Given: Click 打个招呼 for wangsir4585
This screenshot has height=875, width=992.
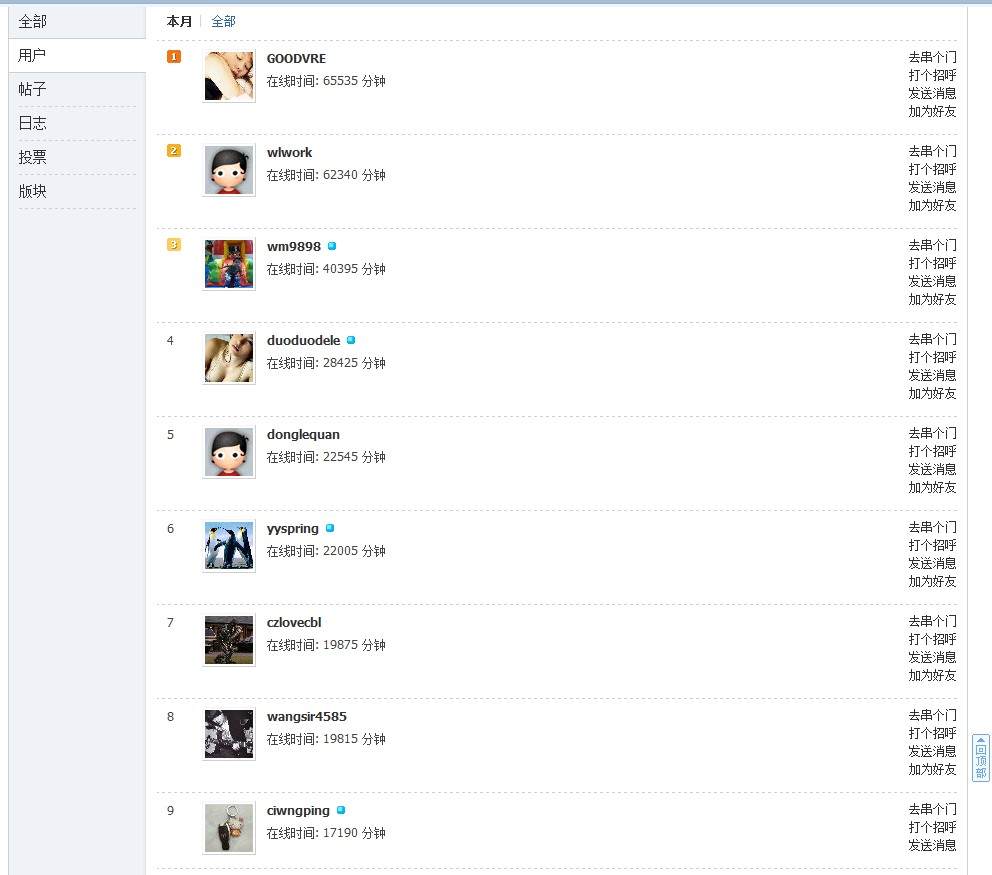Looking at the screenshot, I should coord(933,733).
